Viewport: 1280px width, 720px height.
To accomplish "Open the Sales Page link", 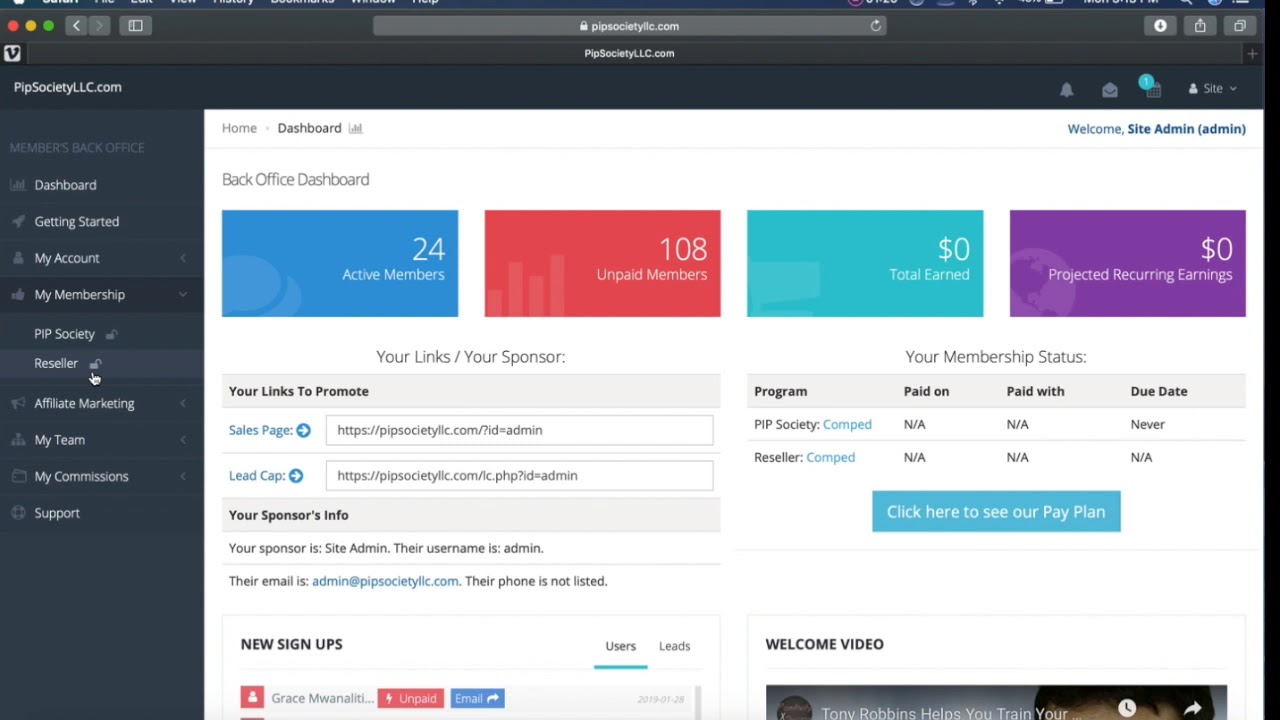I will click(x=260, y=430).
